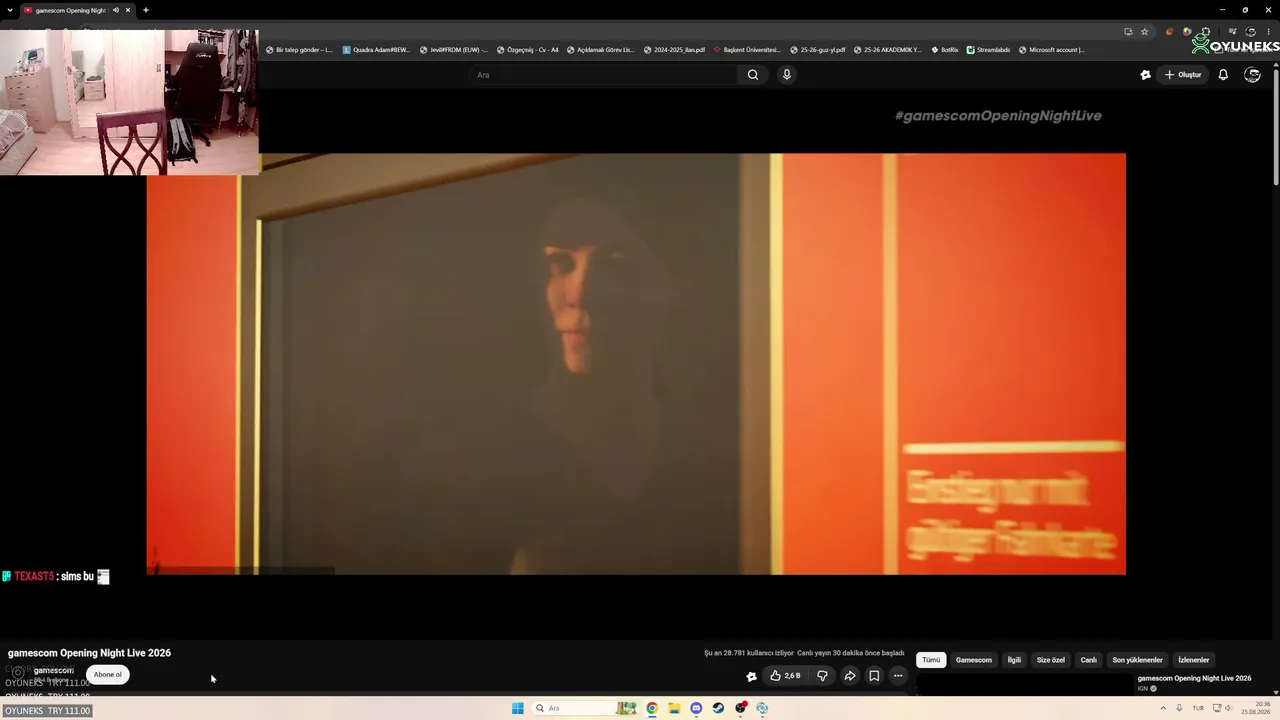Launch Chrome from the taskbar

tap(651, 708)
